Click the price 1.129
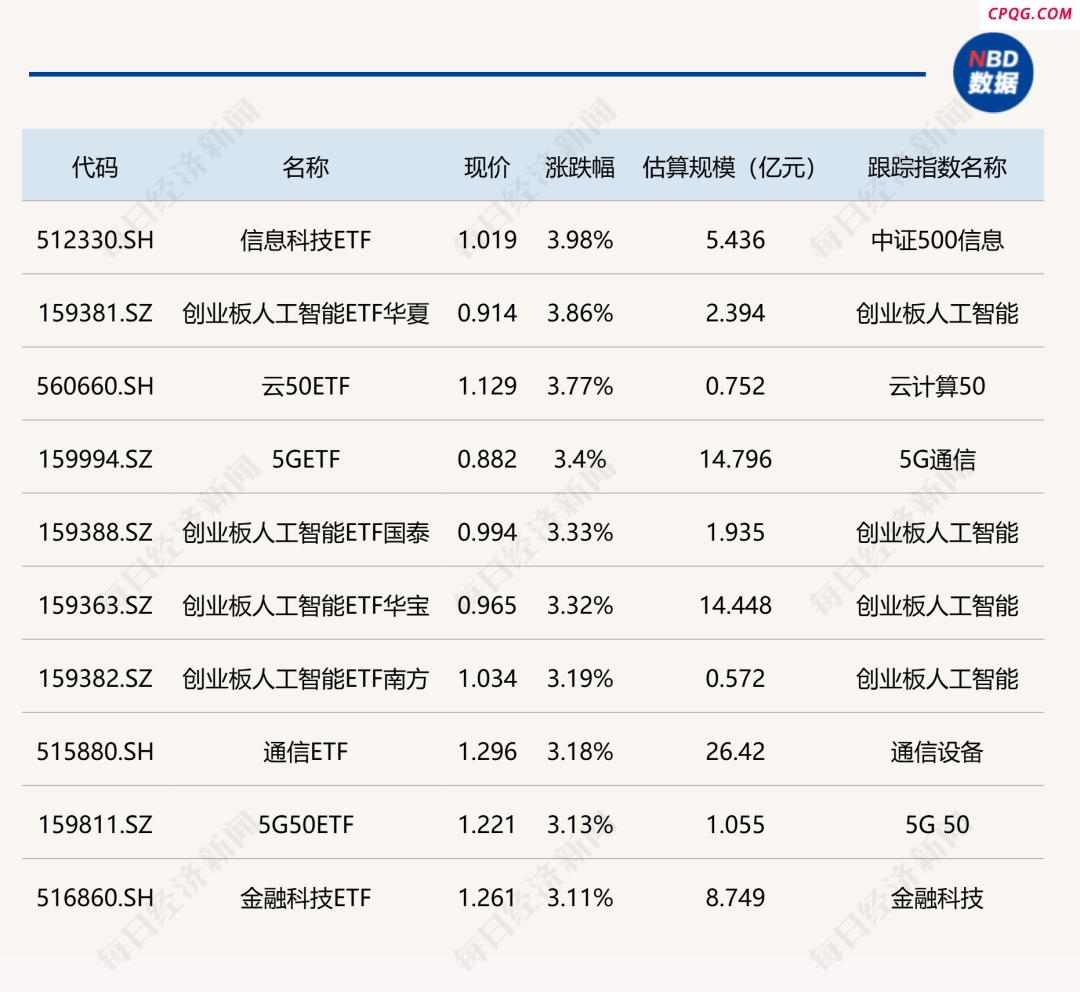 pos(487,386)
